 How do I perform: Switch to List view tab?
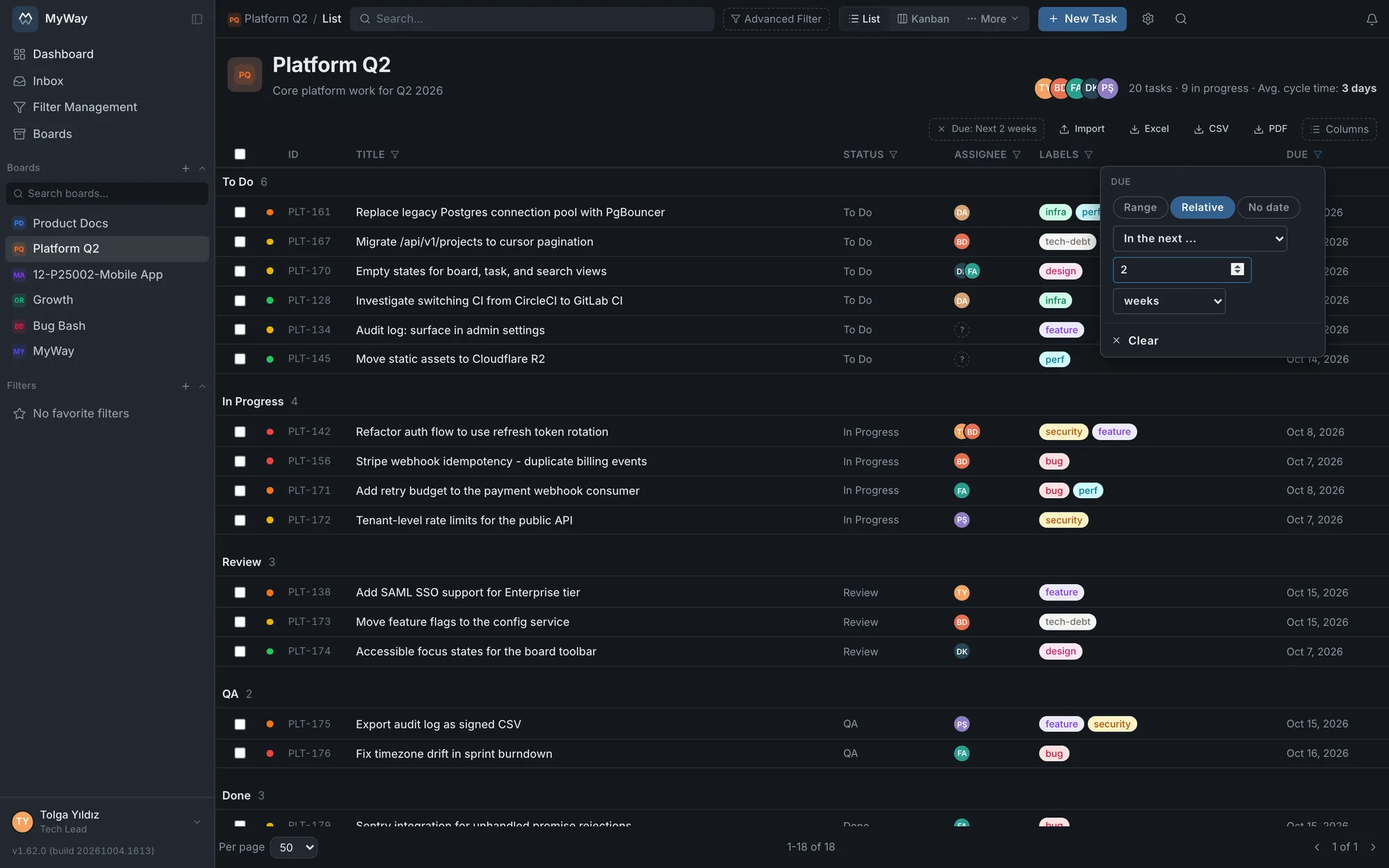coord(864,19)
